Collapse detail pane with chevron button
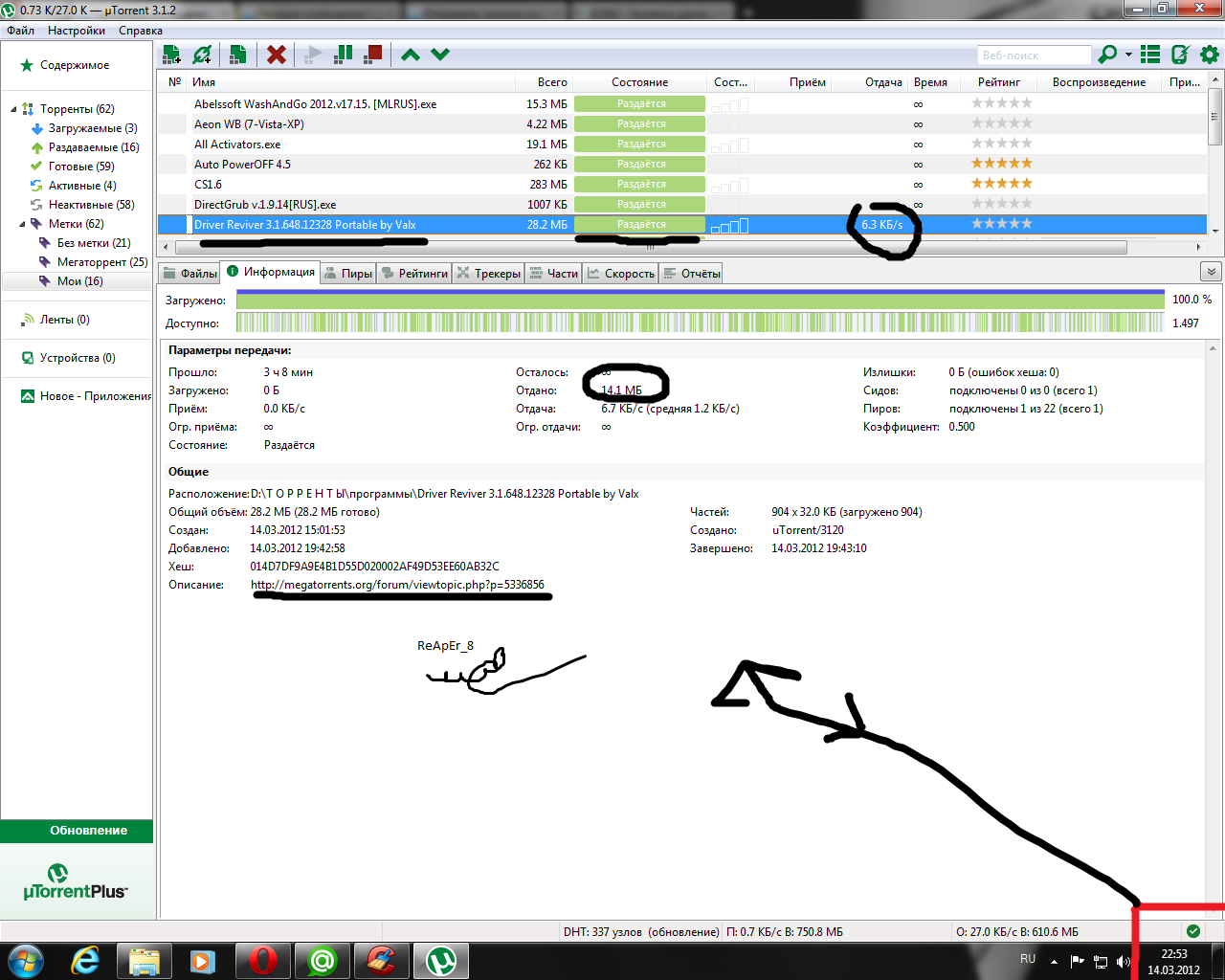Screen dimensions: 1225x980 (1210, 272)
